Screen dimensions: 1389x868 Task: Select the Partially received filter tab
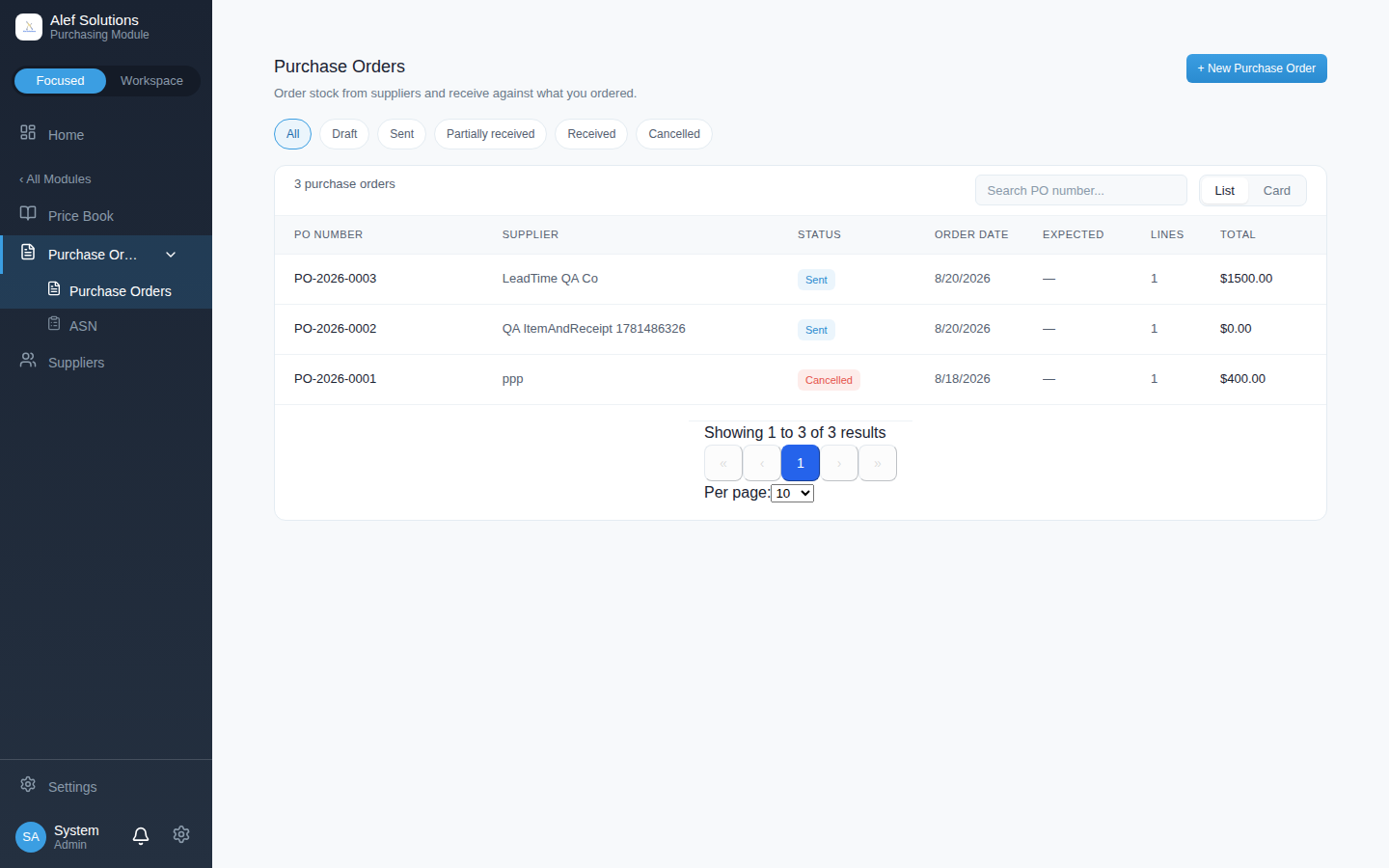click(490, 134)
